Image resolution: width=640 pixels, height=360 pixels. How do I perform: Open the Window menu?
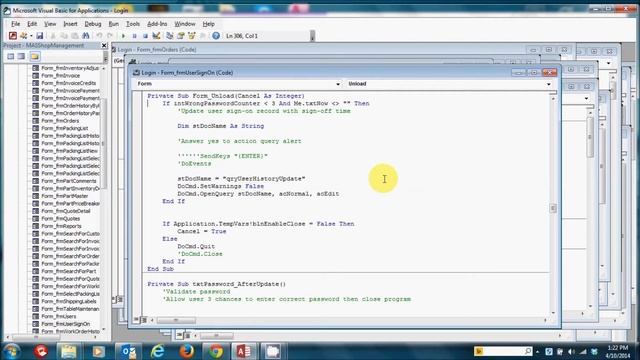tap(184, 24)
